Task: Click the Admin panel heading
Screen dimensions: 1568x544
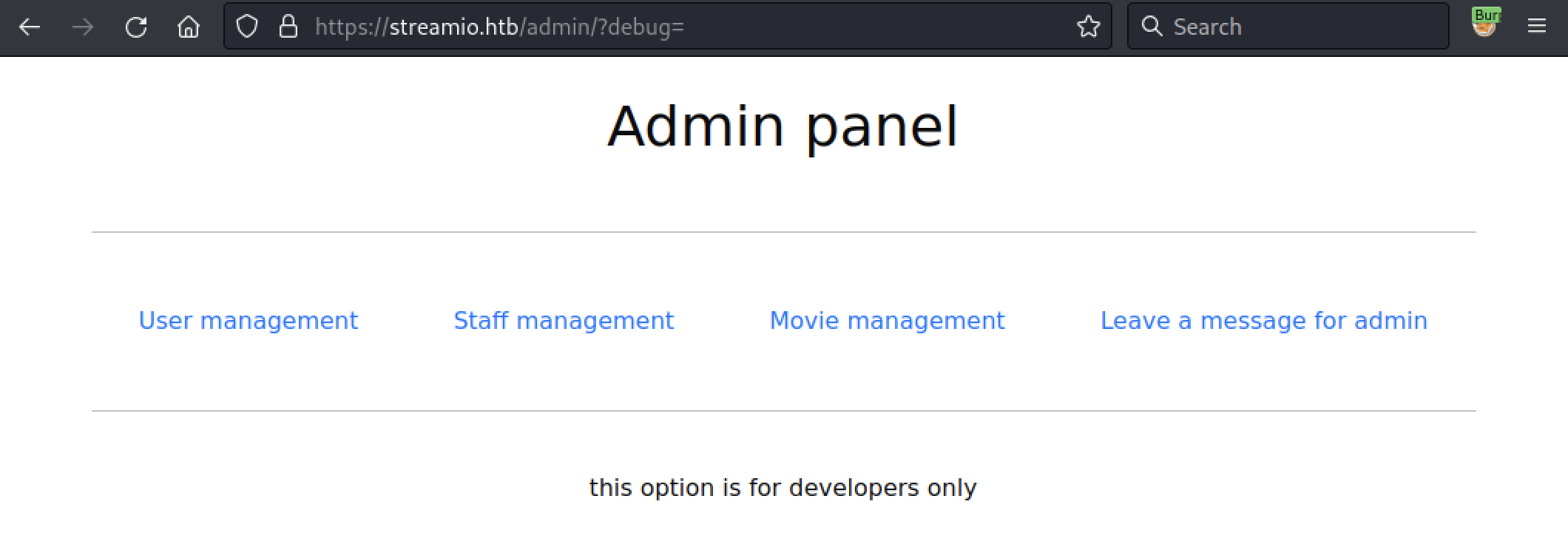Action: (x=783, y=126)
